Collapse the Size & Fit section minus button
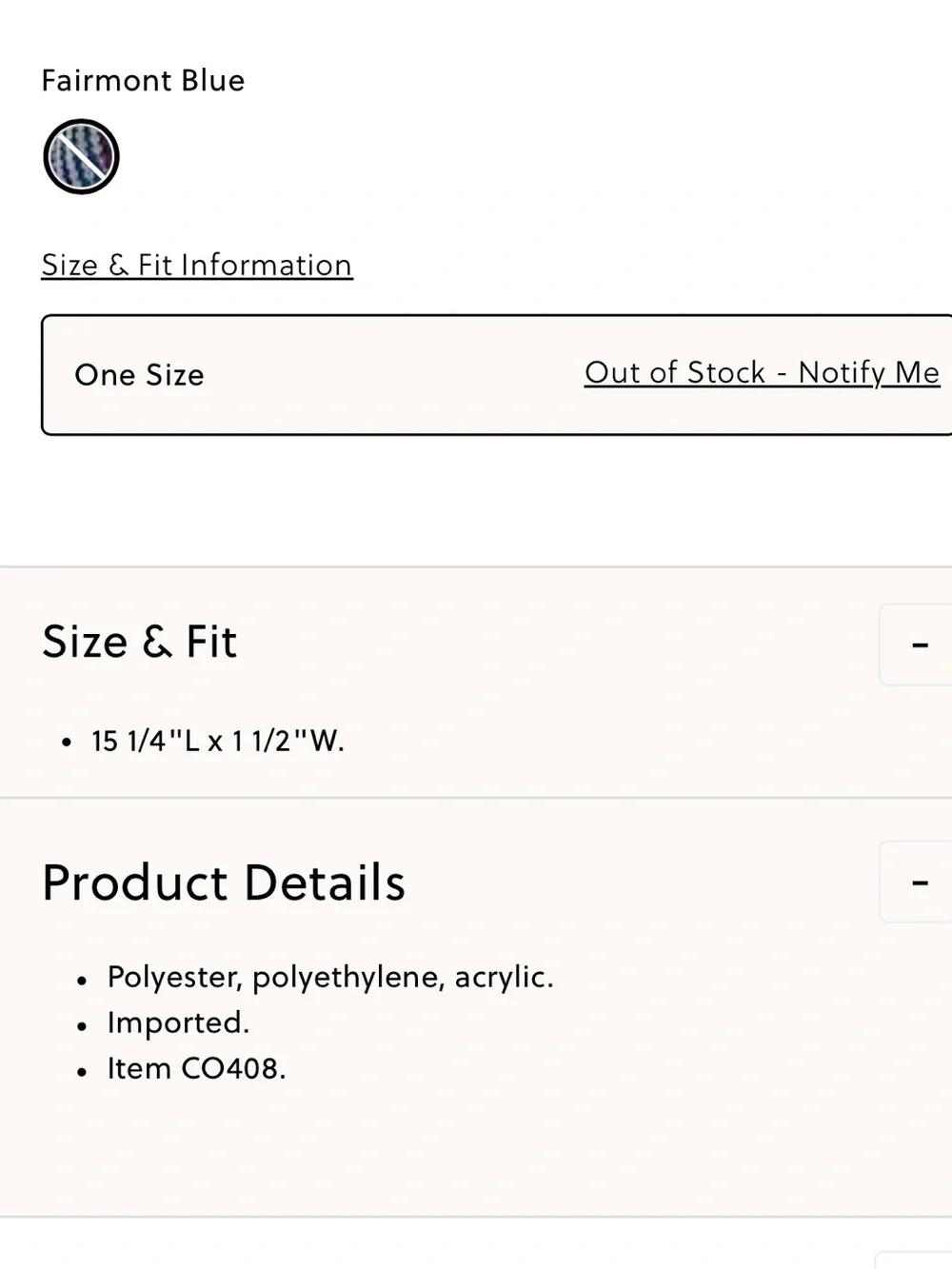This screenshot has width=952, height=1269. point(916,644)
